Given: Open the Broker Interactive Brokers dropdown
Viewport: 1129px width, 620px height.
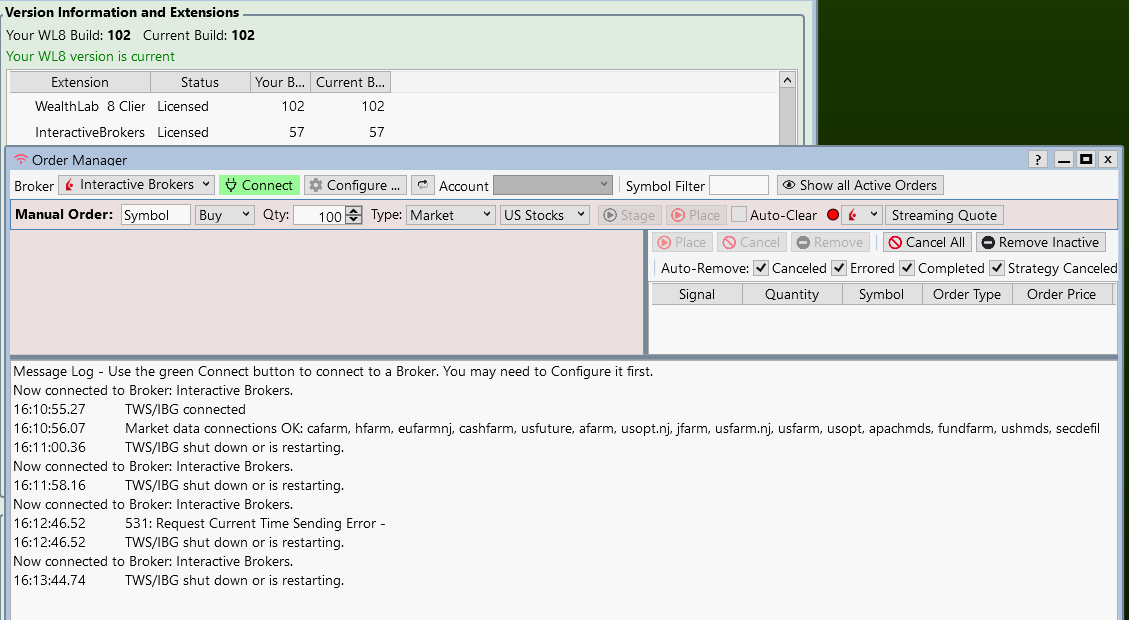Looking at the screenshot, I should pyautogui.click(x=136, y=185).
